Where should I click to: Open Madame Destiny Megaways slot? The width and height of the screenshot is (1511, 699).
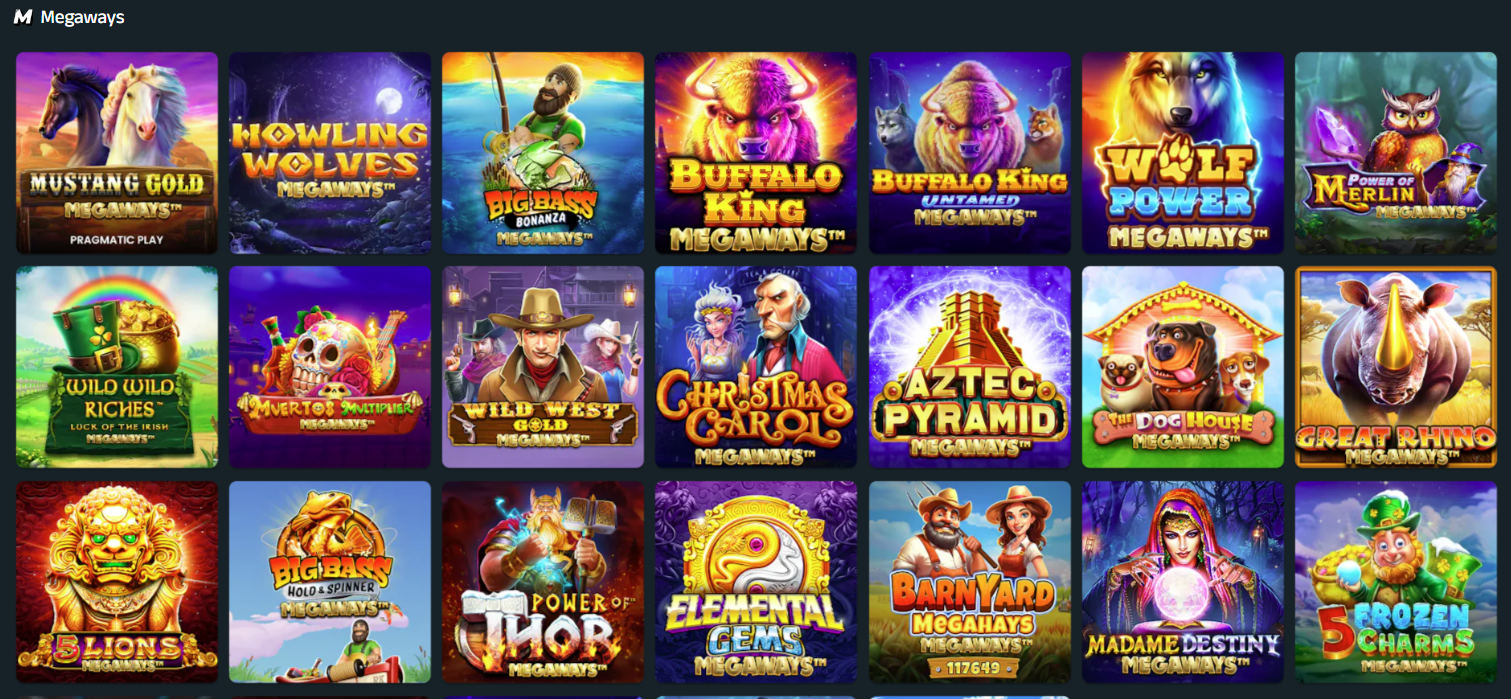(x=1183, y=582)
